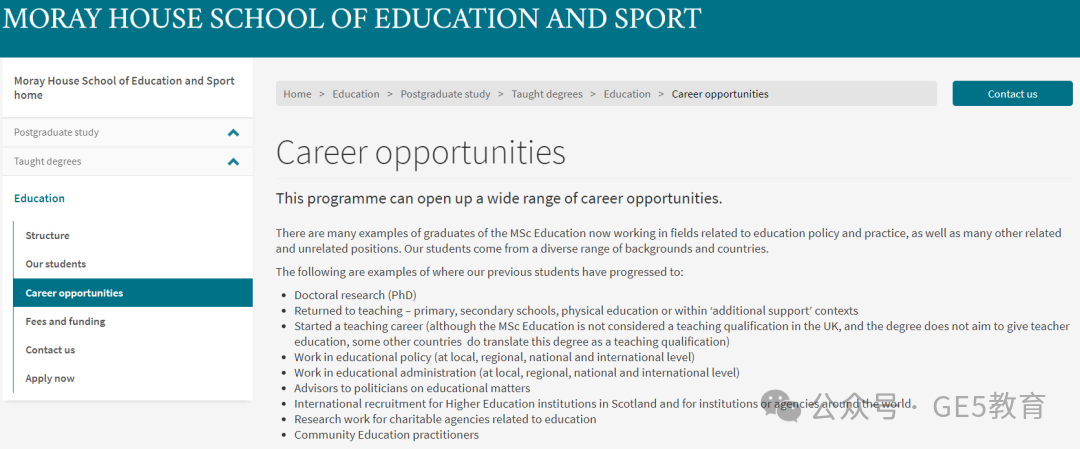
Task: Open Taught degrees breadcrumb link
Action: tap(547, 94)
